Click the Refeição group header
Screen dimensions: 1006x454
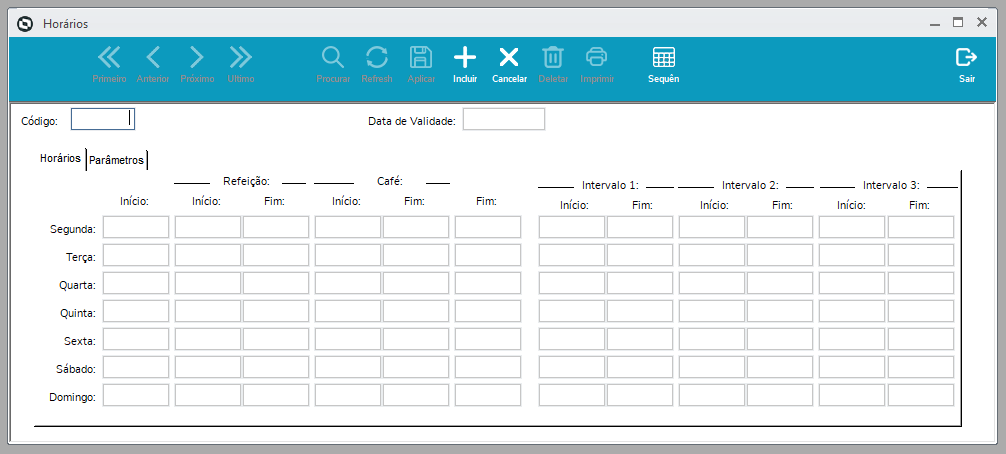pos(246,181)
